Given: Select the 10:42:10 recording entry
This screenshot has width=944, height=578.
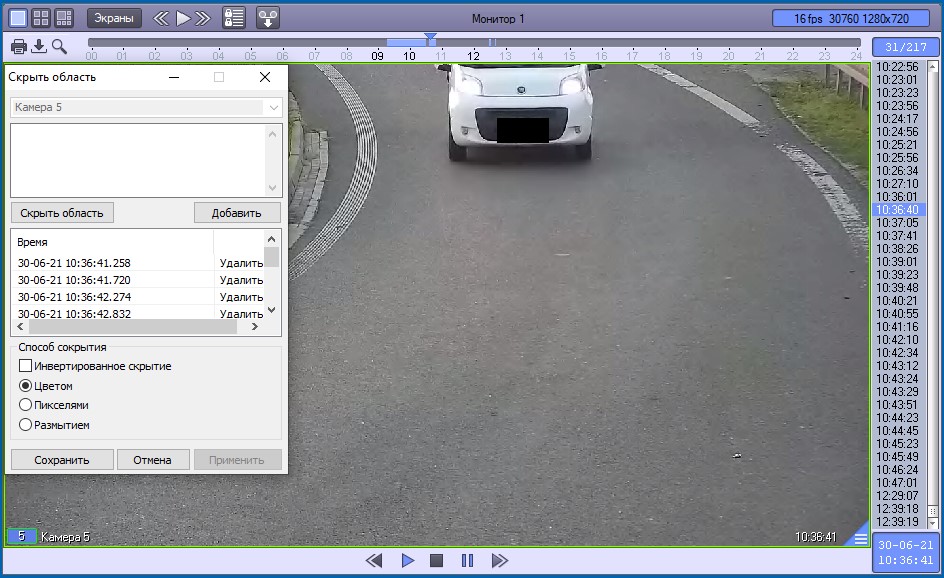Looking at the screenshot, I should point(896,340).
